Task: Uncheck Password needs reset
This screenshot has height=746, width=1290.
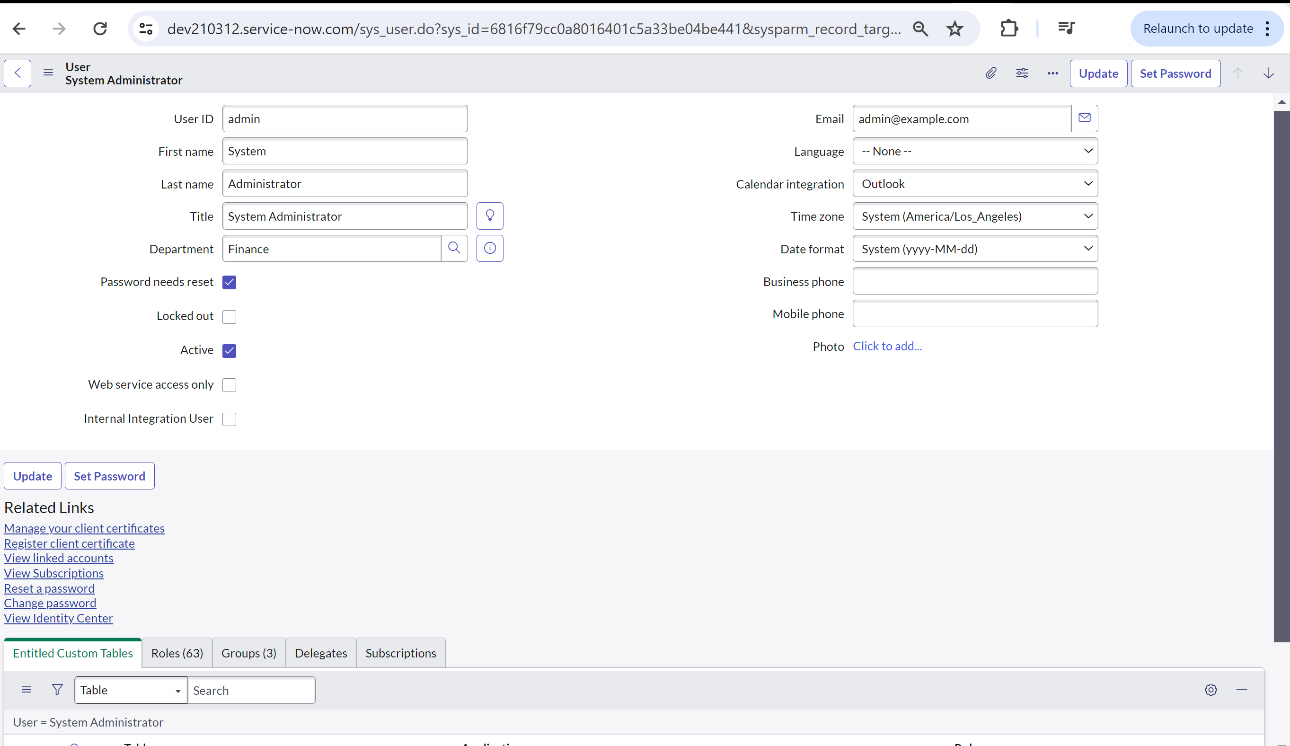Action: coord(229,282)
